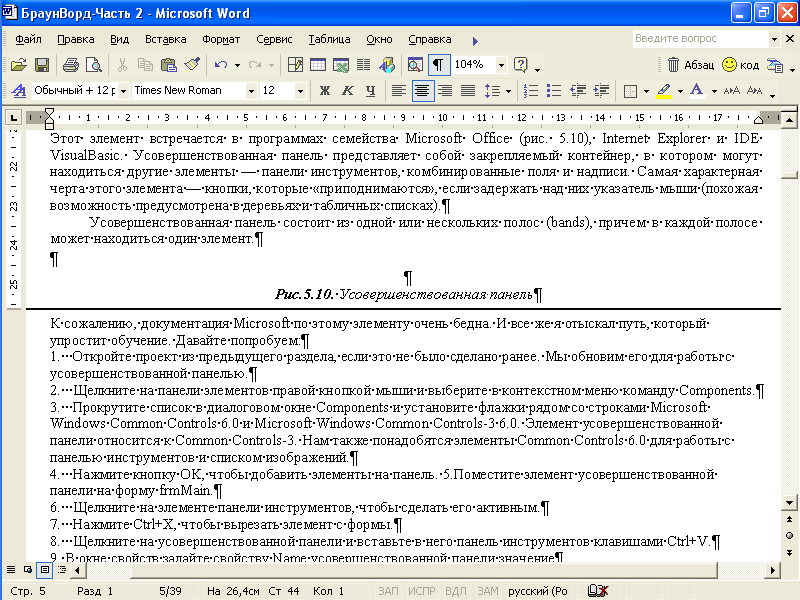Click the Copy icon
Screen dimensions: 800x600
pyautogui.click(x=145, y=65)
